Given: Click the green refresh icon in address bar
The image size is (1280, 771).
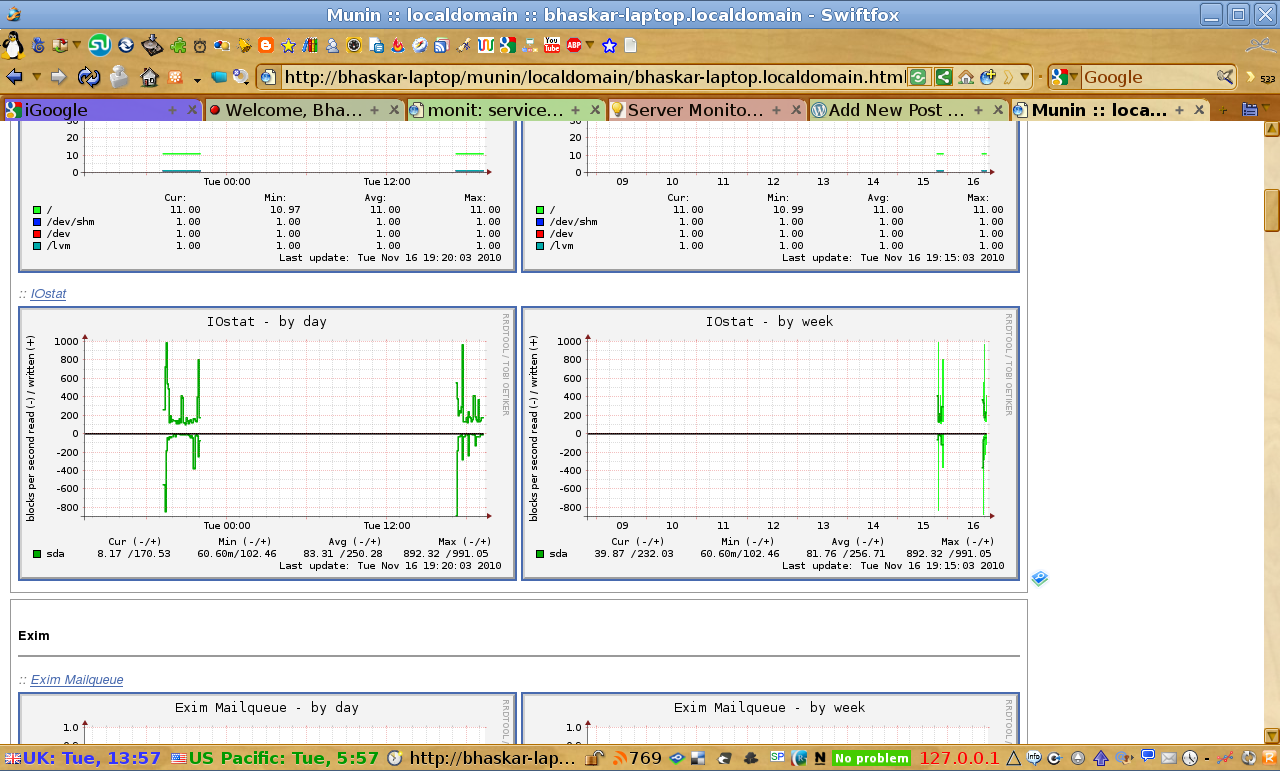Looking at the screenshot, I should 919,77.
